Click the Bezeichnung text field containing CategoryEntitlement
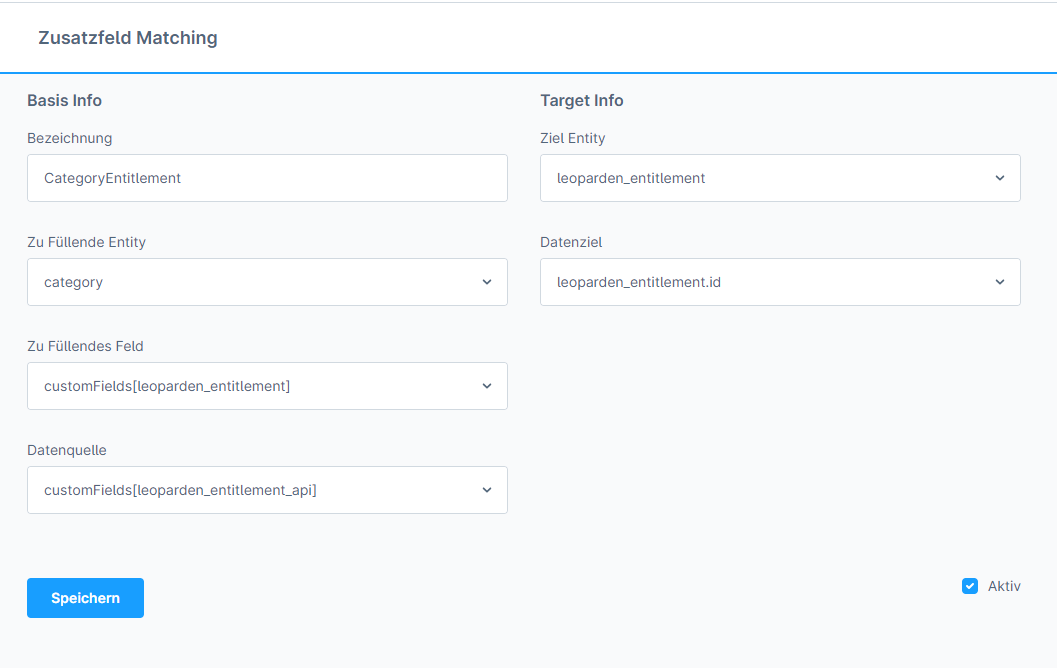This screenshot has height=668, width=1057. [267, 178]
